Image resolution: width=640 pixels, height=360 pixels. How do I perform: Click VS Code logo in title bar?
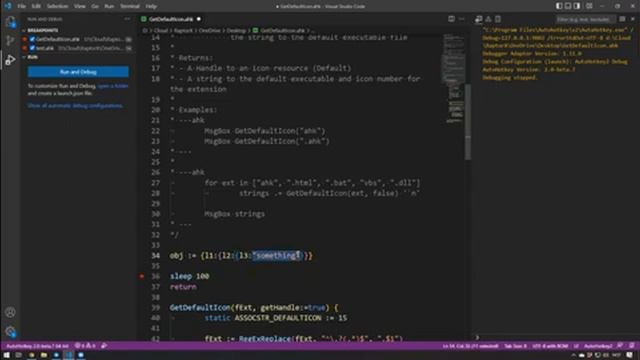pyautogui.click(x=7, y=6)
